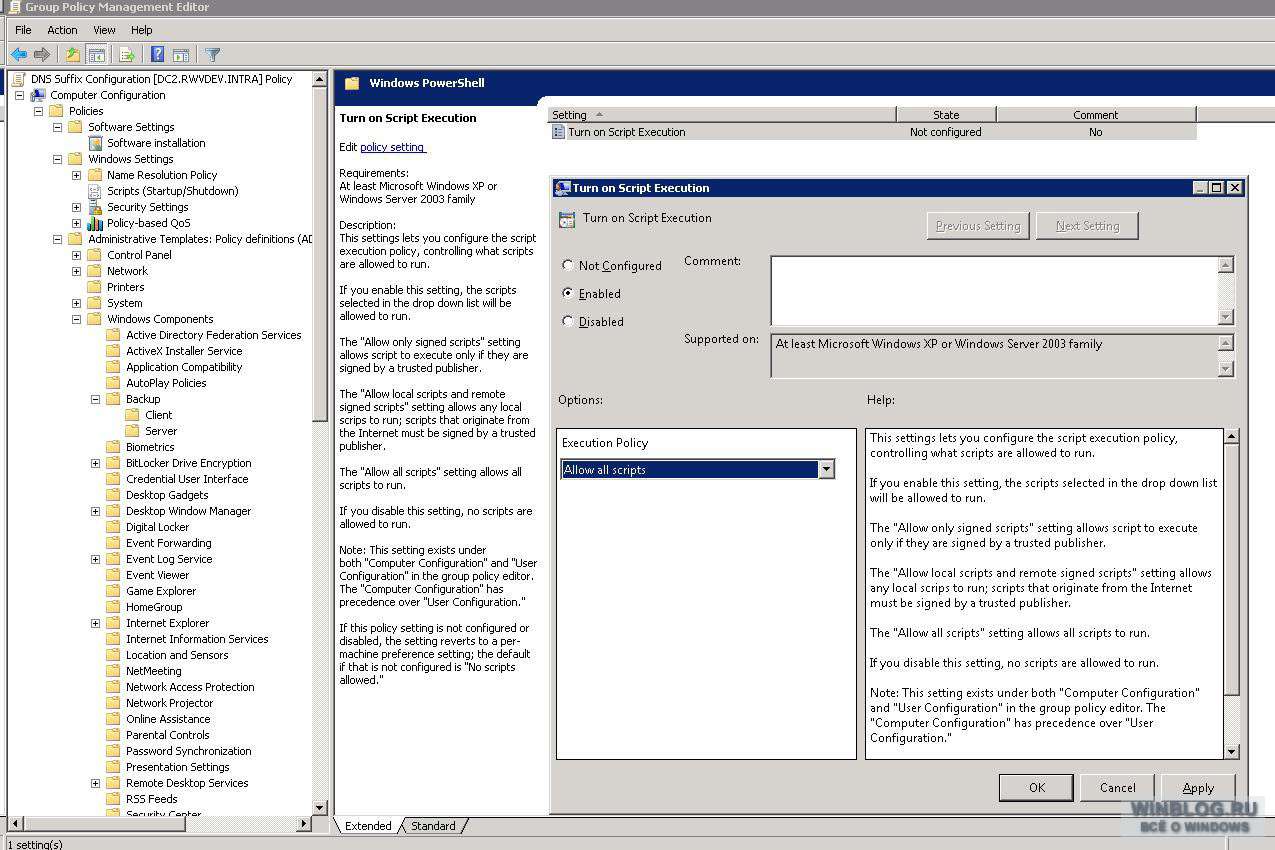This screenshot has height=850, width=1275.
Task: Open the View menu
Action: (104, 30)
